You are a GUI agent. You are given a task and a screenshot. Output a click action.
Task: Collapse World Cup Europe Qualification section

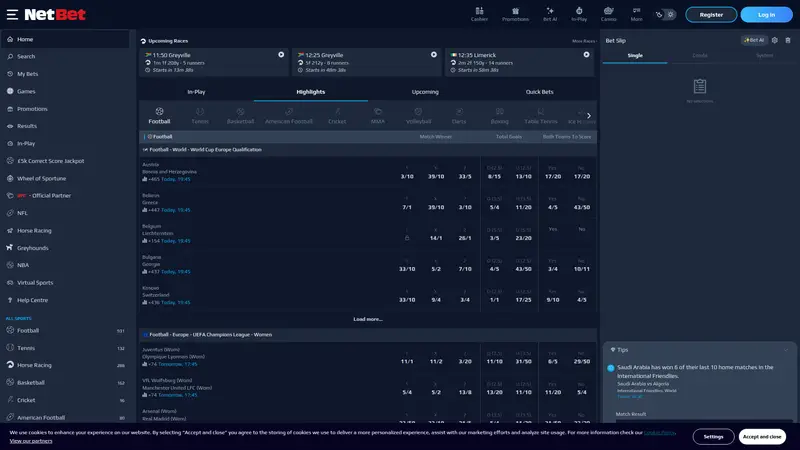(x=368, y=149)
